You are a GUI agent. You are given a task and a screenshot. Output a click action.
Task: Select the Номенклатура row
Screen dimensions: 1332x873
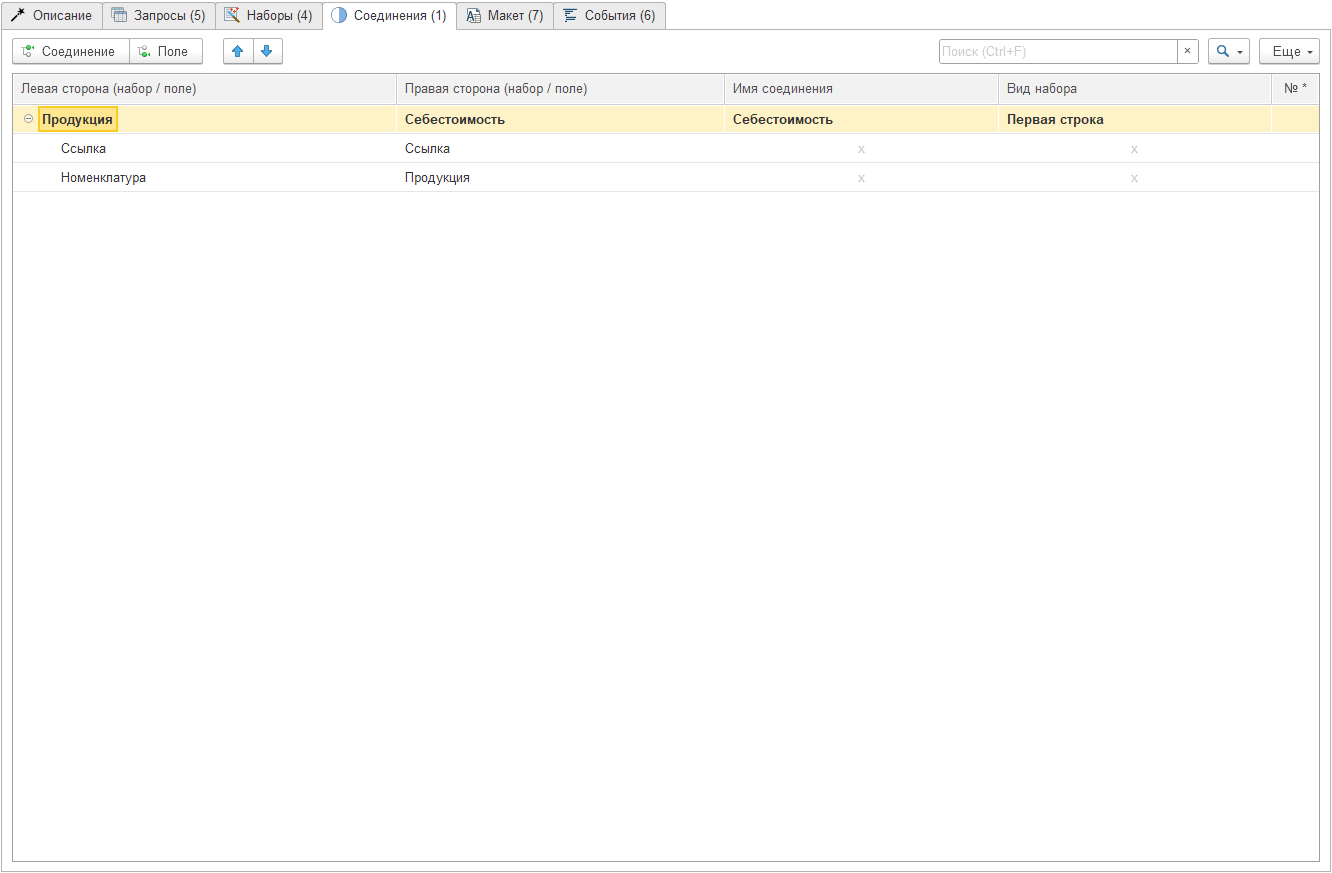click(666, 177)
